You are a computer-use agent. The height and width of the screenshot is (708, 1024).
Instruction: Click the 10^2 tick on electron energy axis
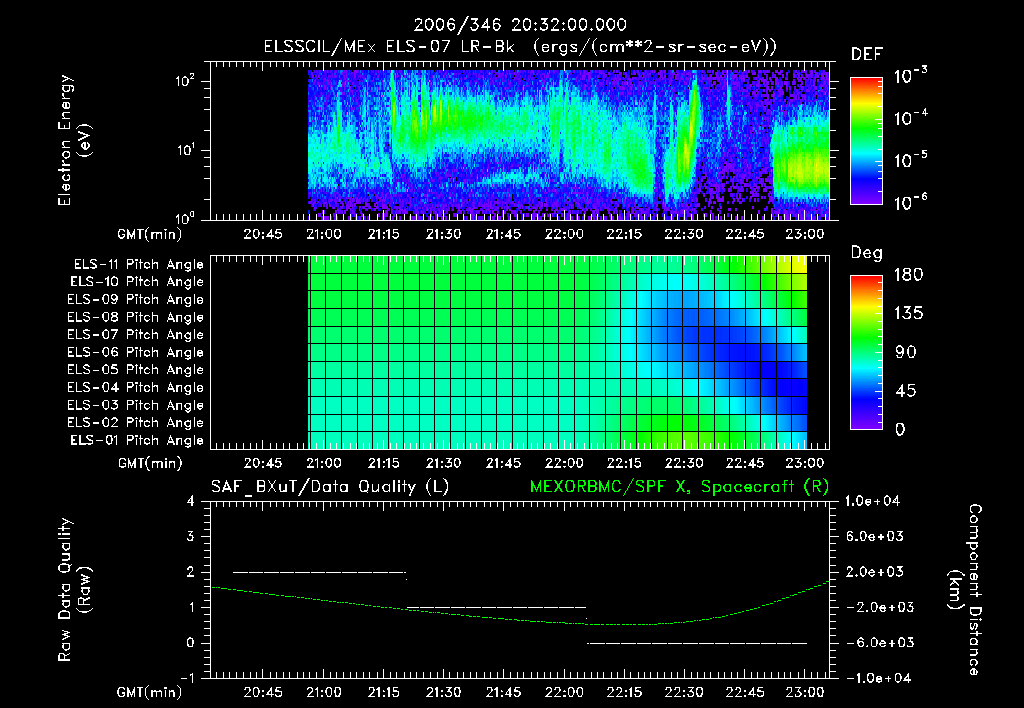[185, 81]
